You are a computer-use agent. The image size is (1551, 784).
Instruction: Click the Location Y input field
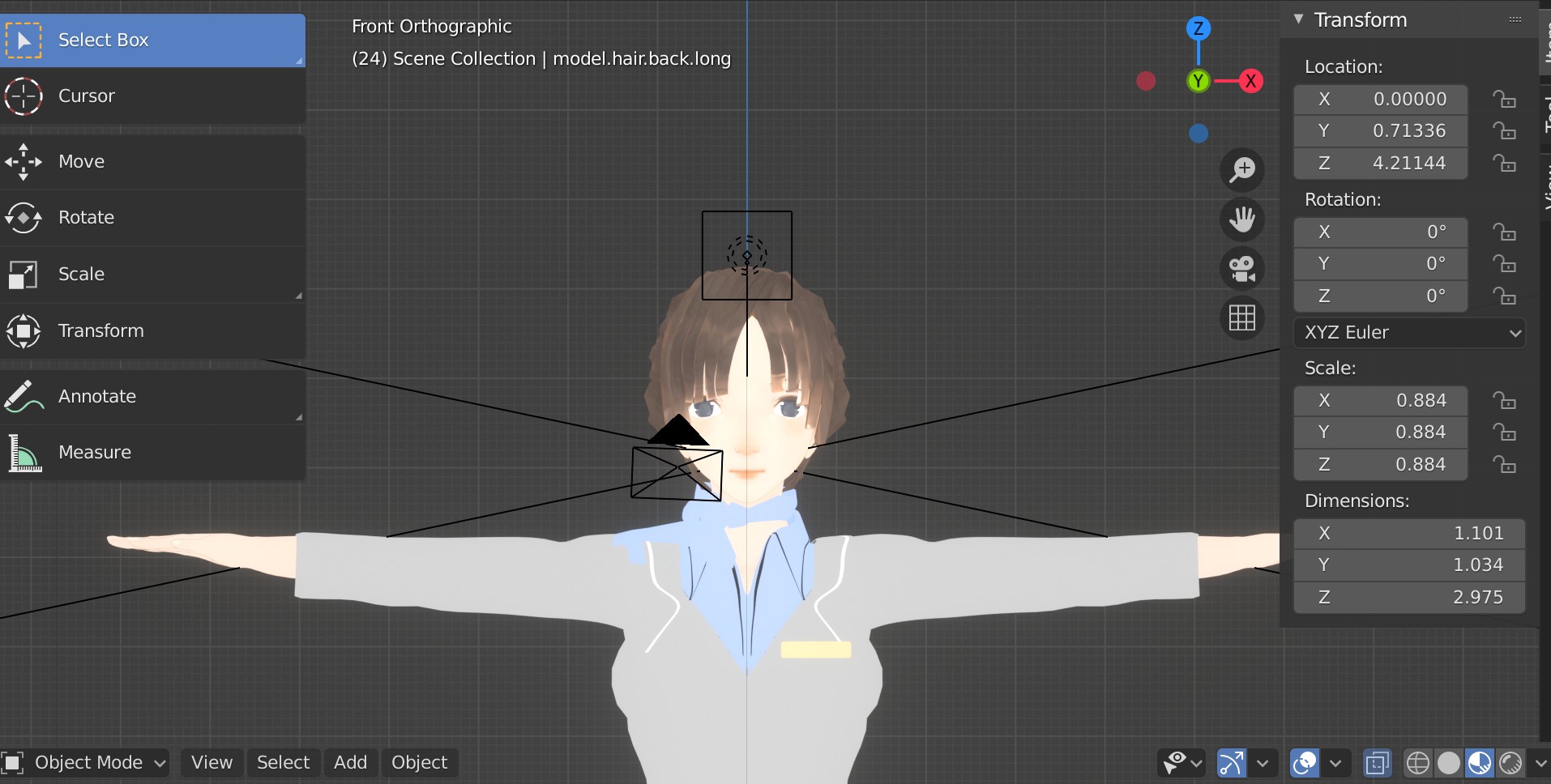pos(1380,130)
